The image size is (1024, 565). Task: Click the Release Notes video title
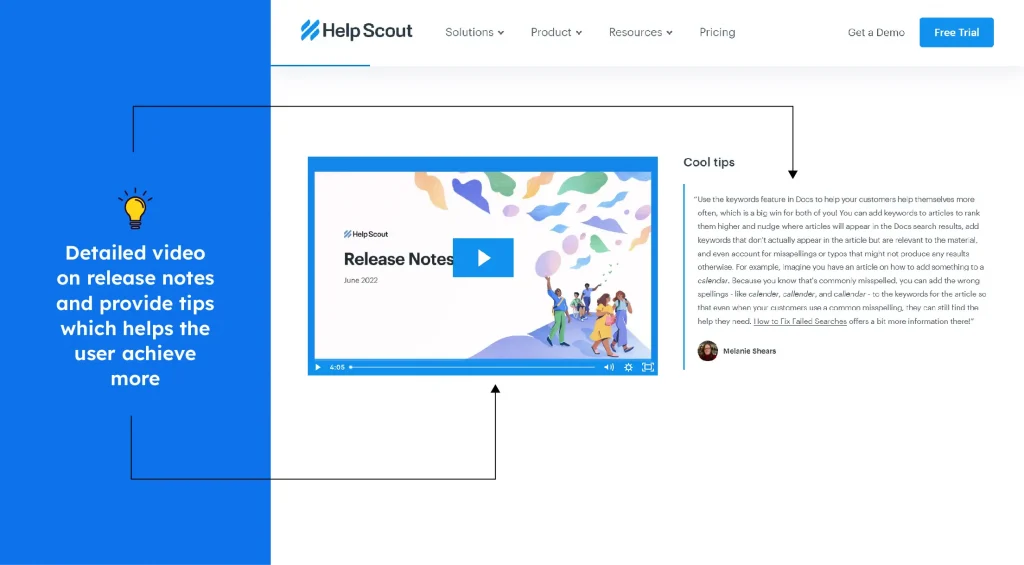pos(398,259)
